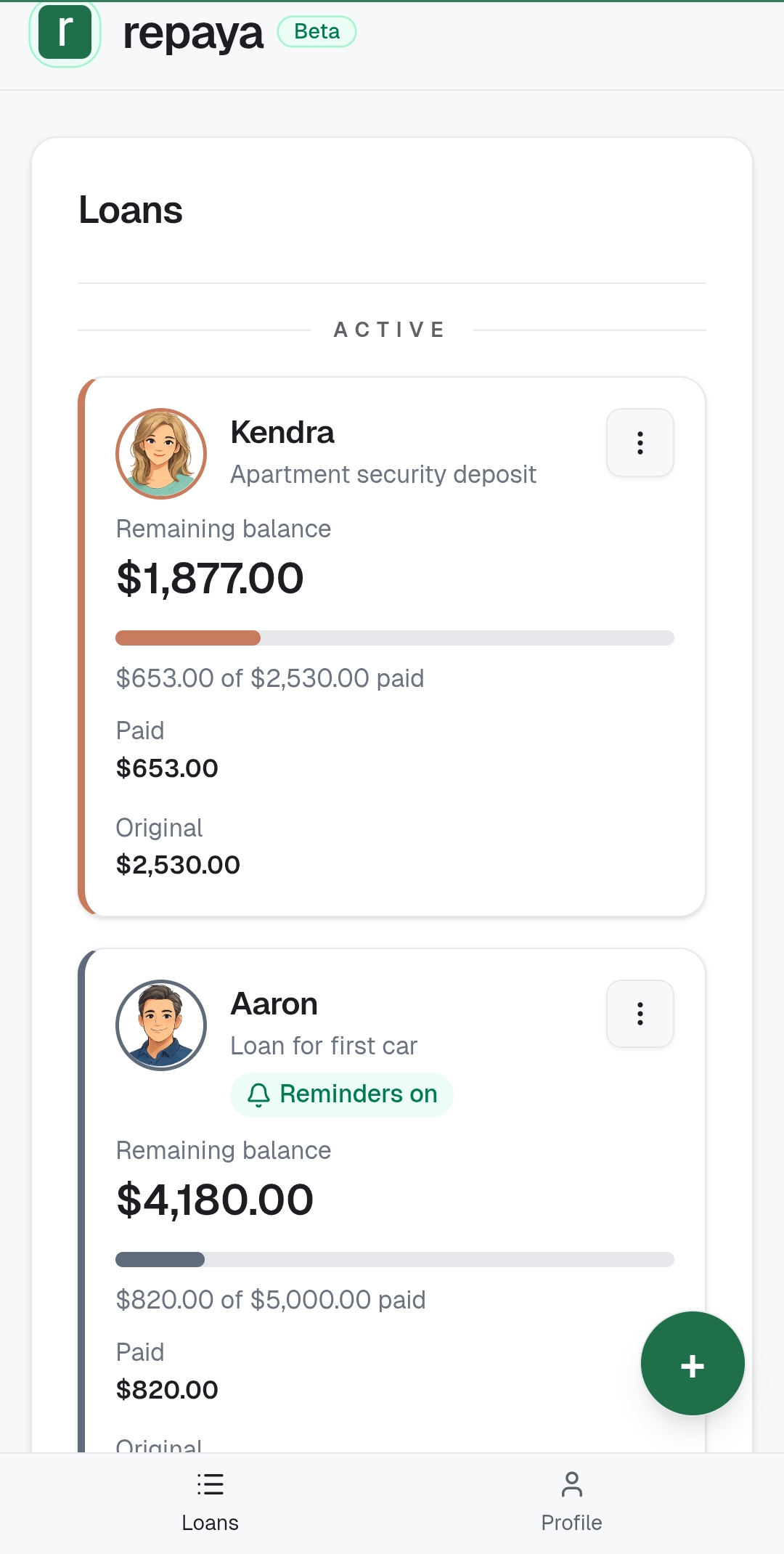Click the bell icon in the Reminders badge
Viewport: 784px width, 1554px height.
pyautogui.click(x=259, y=1094)
